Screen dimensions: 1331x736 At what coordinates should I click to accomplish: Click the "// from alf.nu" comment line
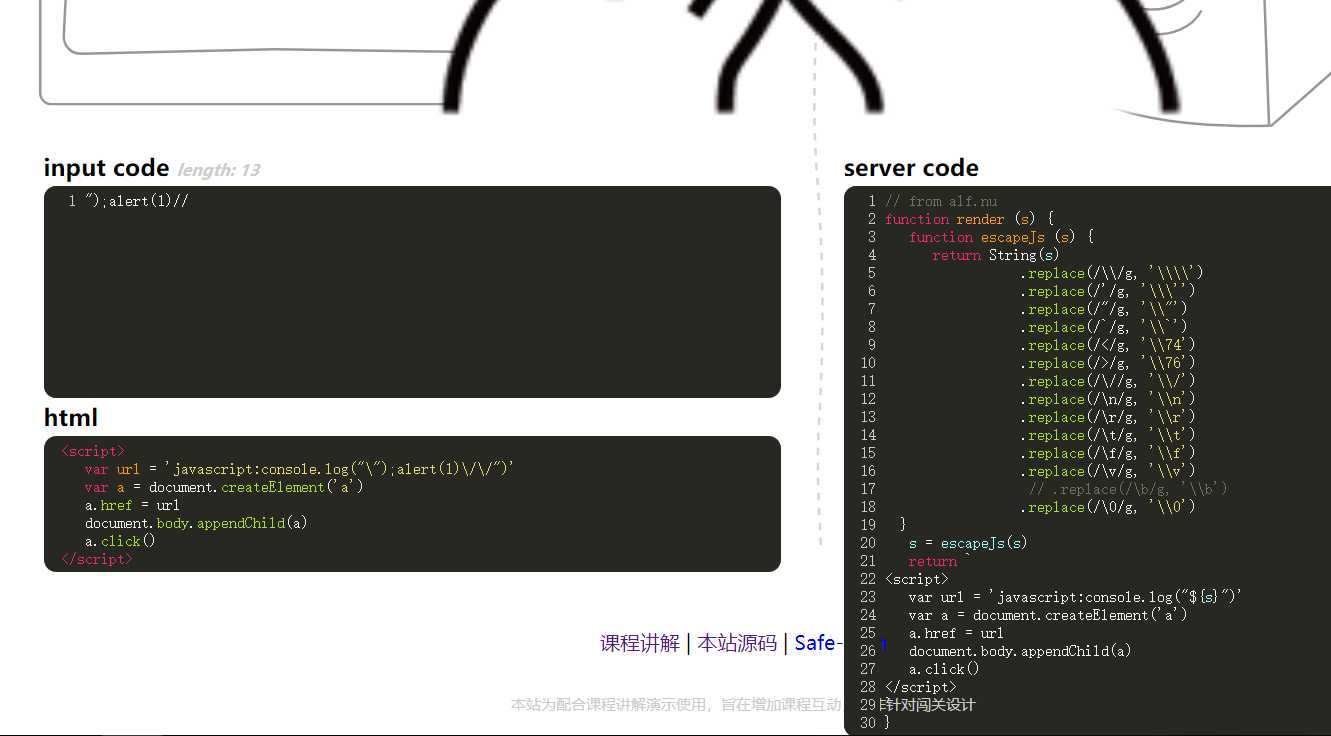click(x=941, y=201)
